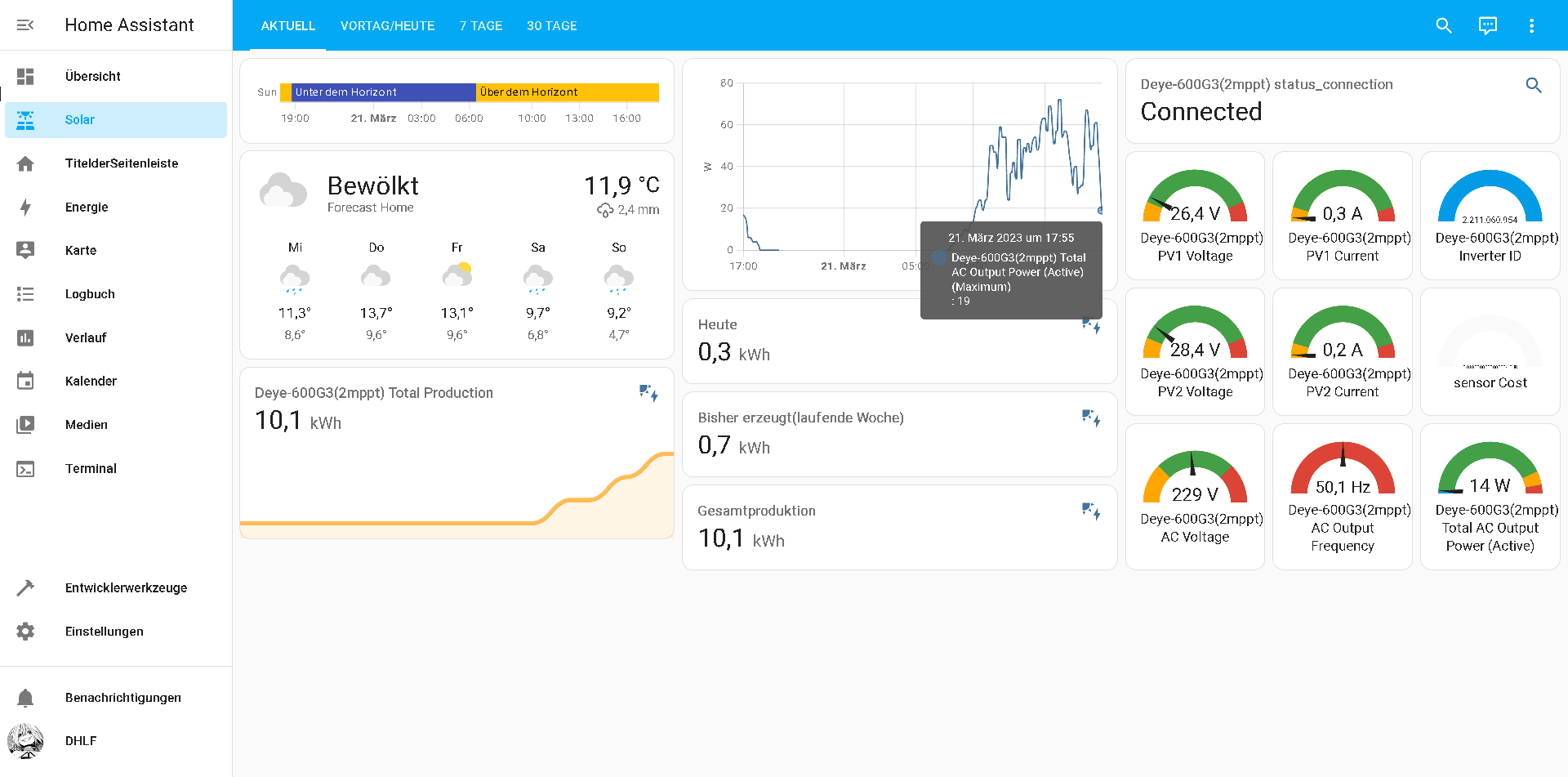
Task: Click the Do forecast column
Action: coord(376,291)
